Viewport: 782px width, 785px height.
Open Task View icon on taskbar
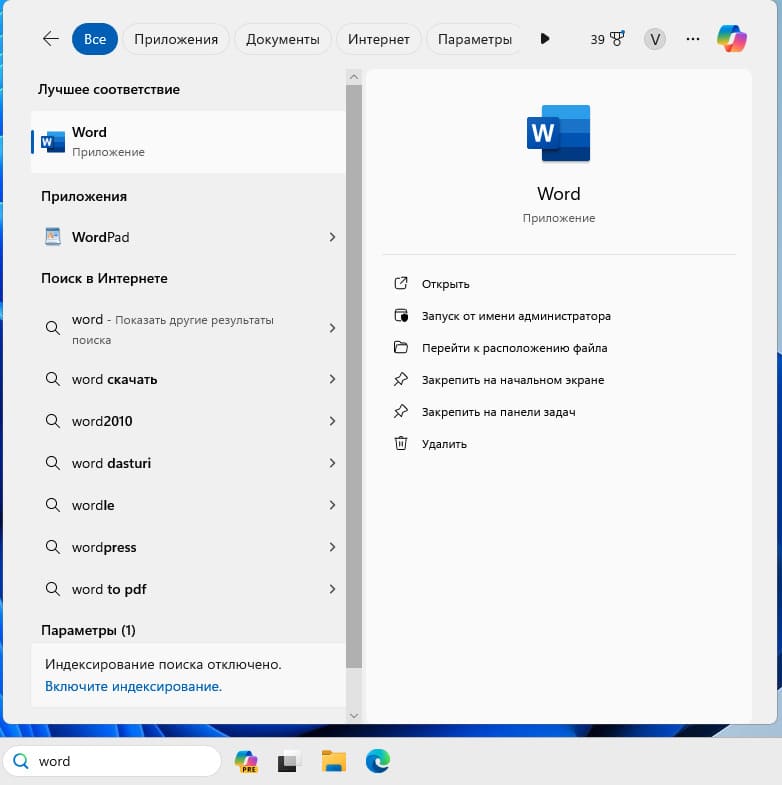(289, 761)
